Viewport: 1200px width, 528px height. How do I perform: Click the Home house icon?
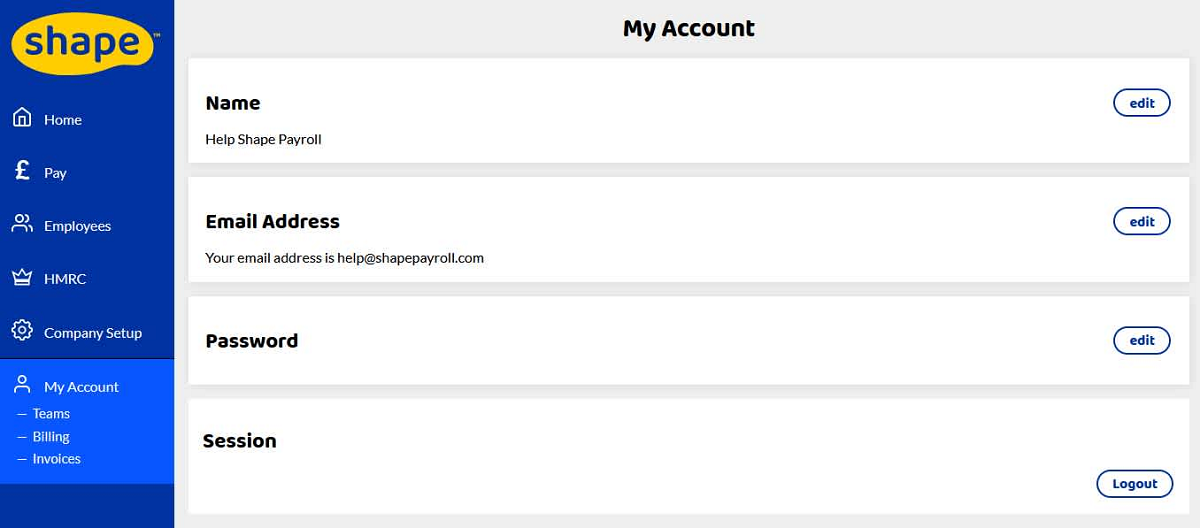pyautogui.click(x=22, y=118)
